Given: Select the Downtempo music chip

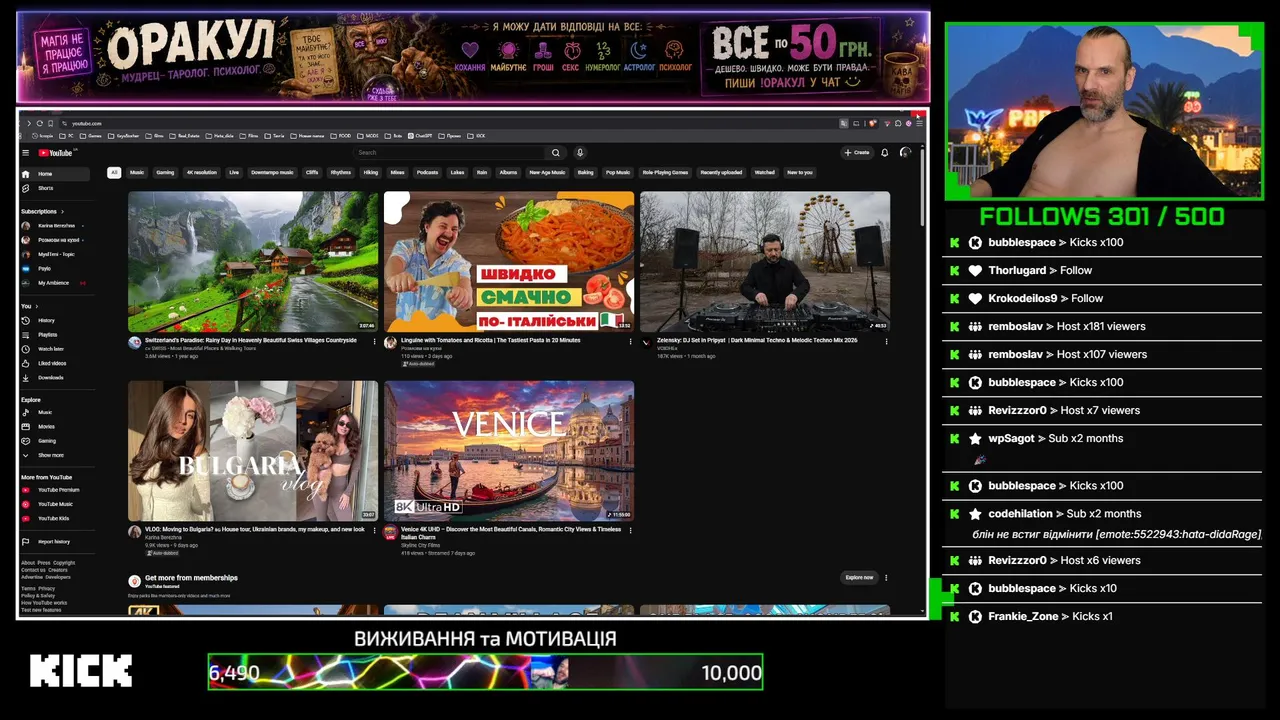Looking at the screenshot, I should coord(273,172).
